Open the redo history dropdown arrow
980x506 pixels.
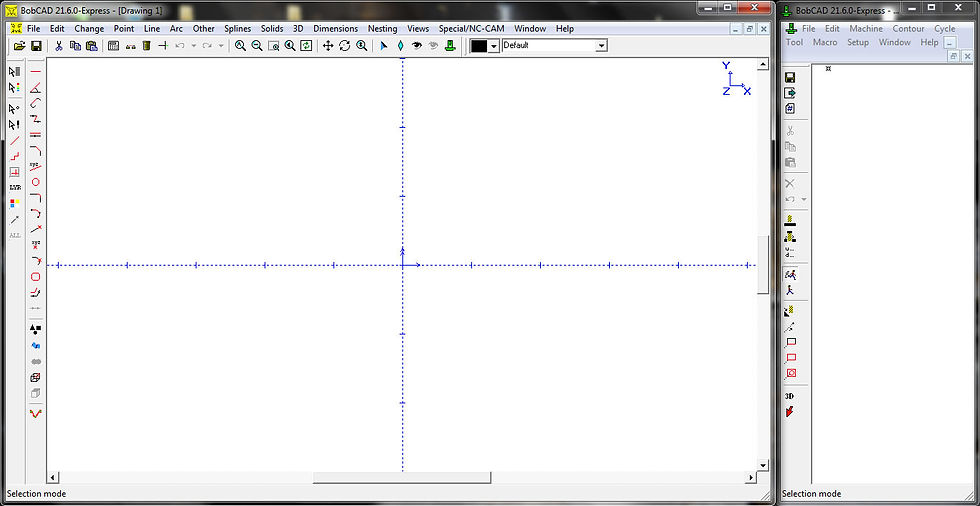[x=221, y=46]
